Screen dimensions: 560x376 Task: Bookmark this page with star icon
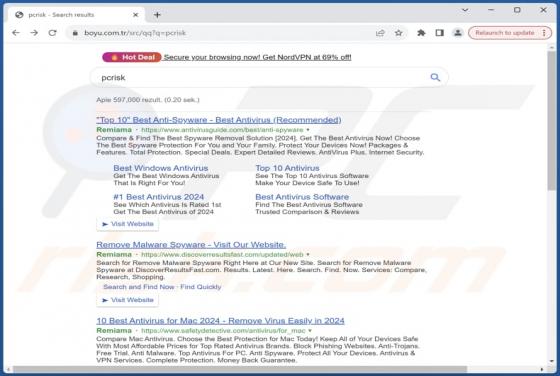point(399,33)
